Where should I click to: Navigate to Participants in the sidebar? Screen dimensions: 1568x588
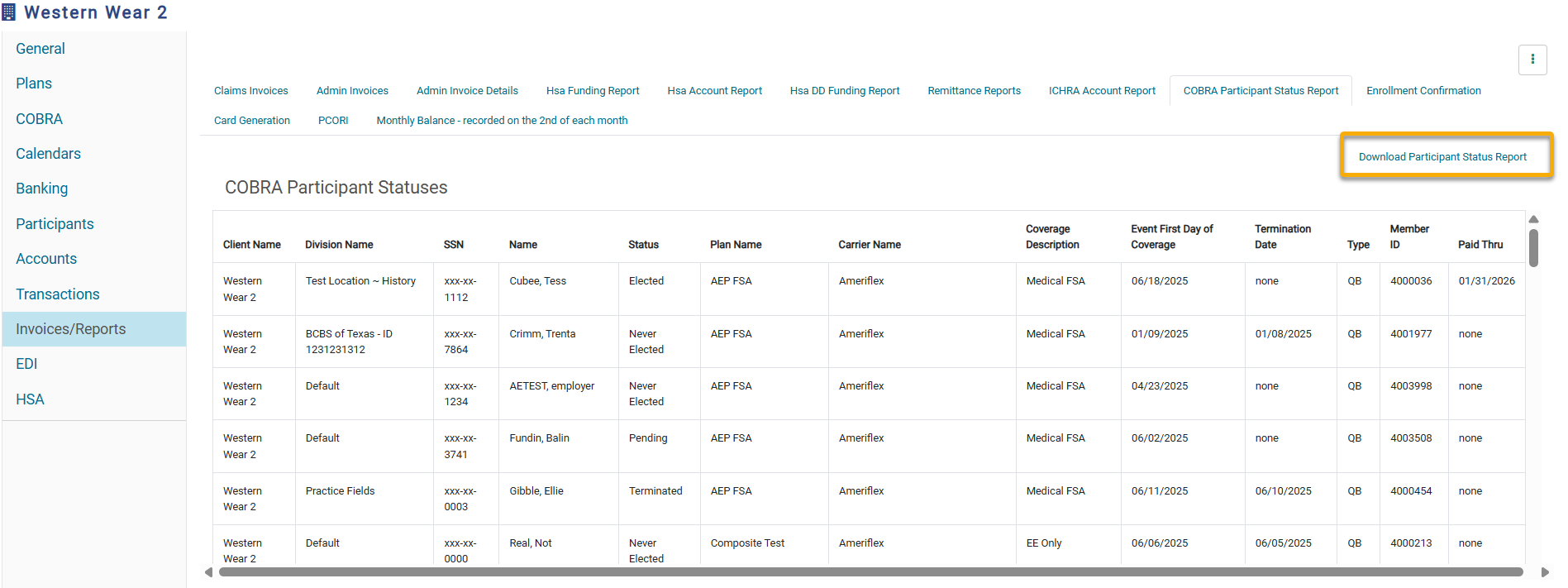(x=55, y=224)
